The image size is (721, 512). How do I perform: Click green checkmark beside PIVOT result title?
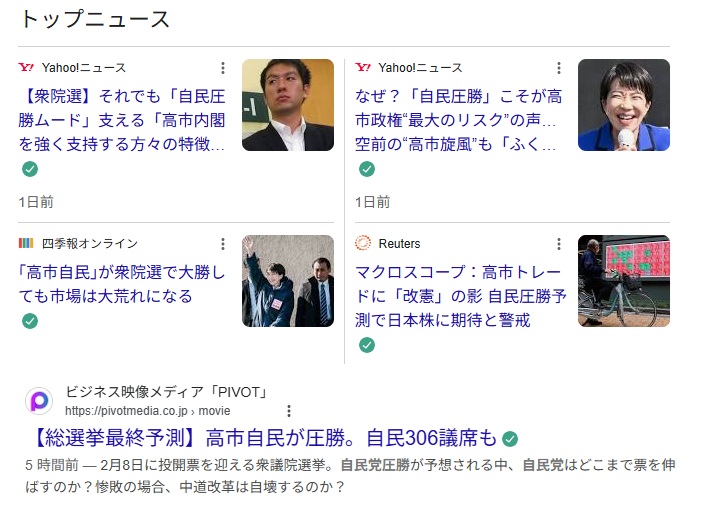(509, 439)
